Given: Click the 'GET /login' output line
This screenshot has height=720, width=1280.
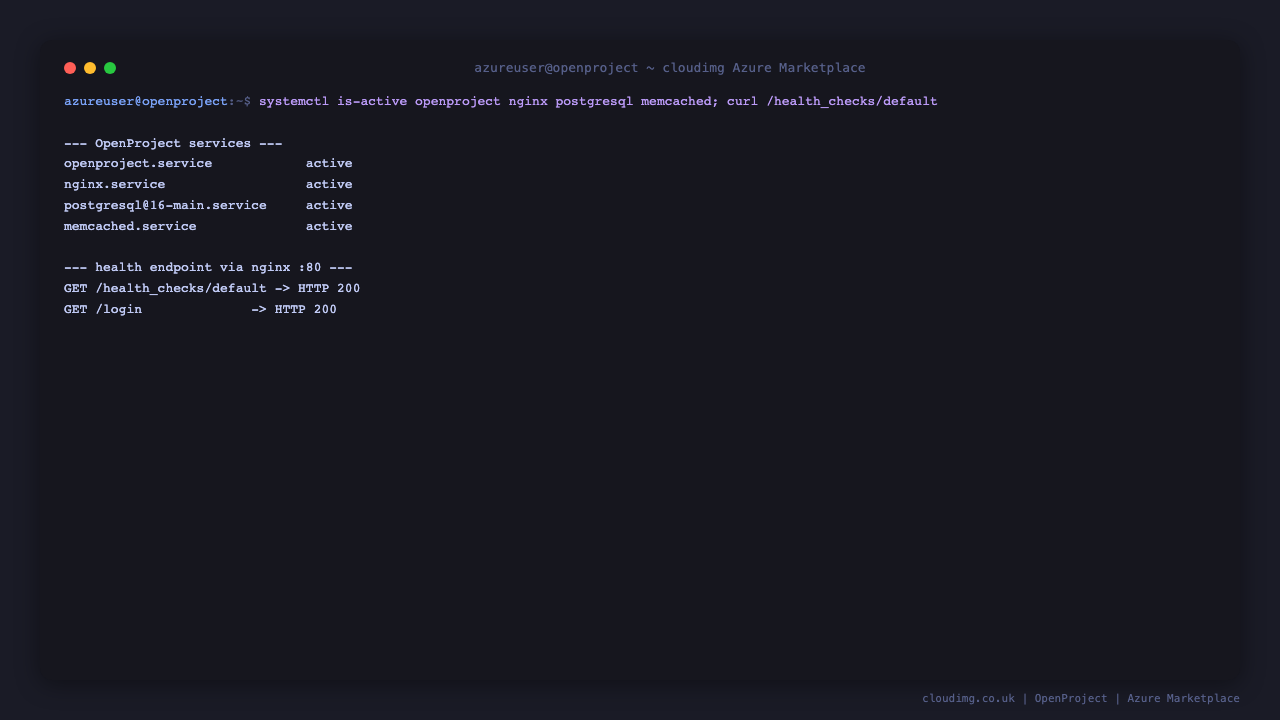Looking at the screenshot, I should (x=200, y=309).
